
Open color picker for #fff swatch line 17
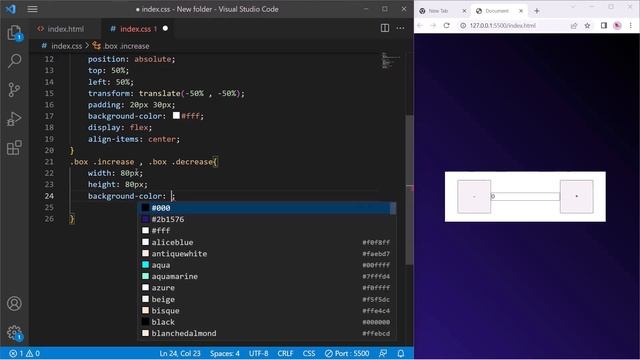176,116
